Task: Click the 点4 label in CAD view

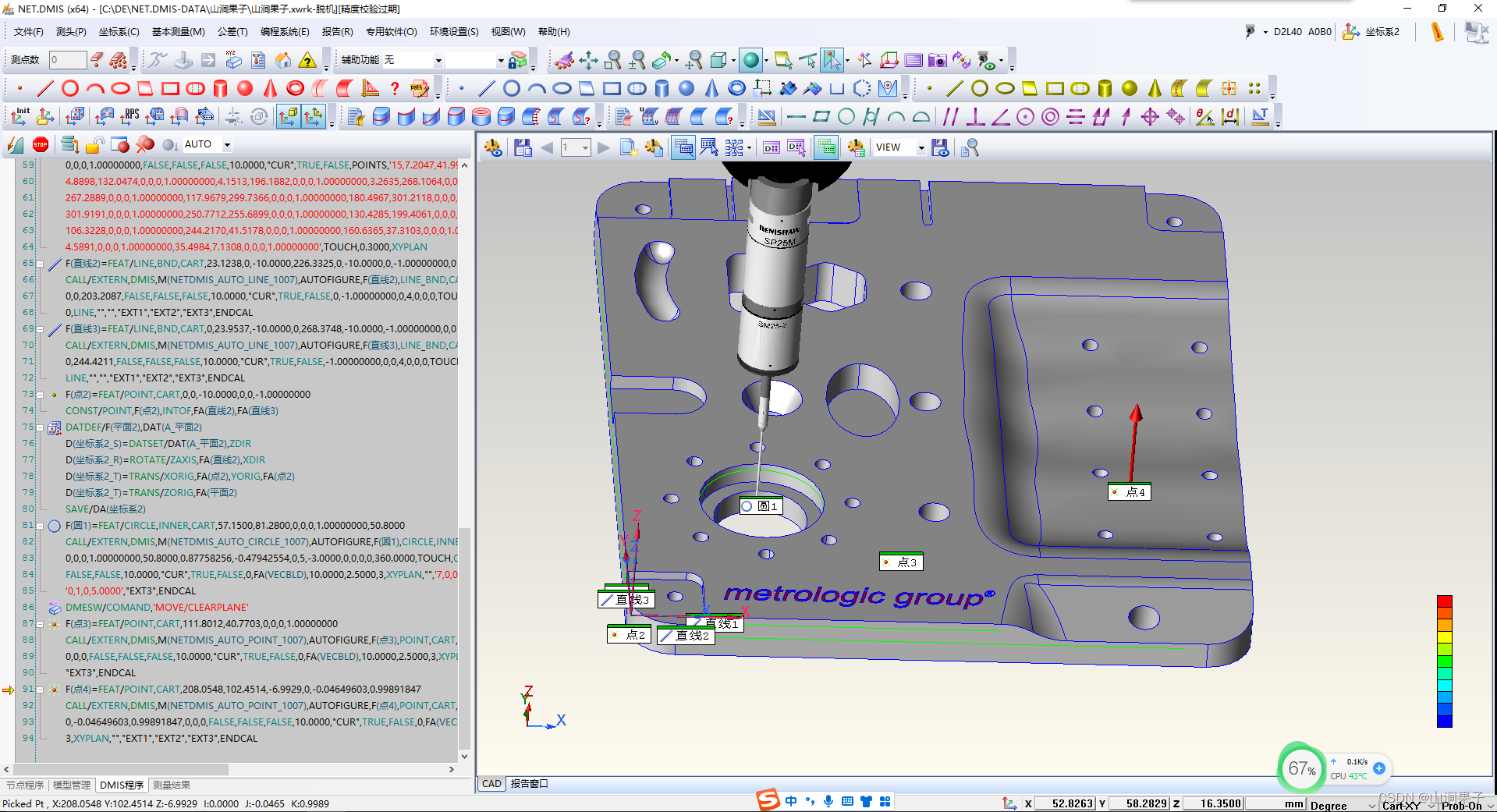Action: pyautogui.click(x=1129, y=492)
